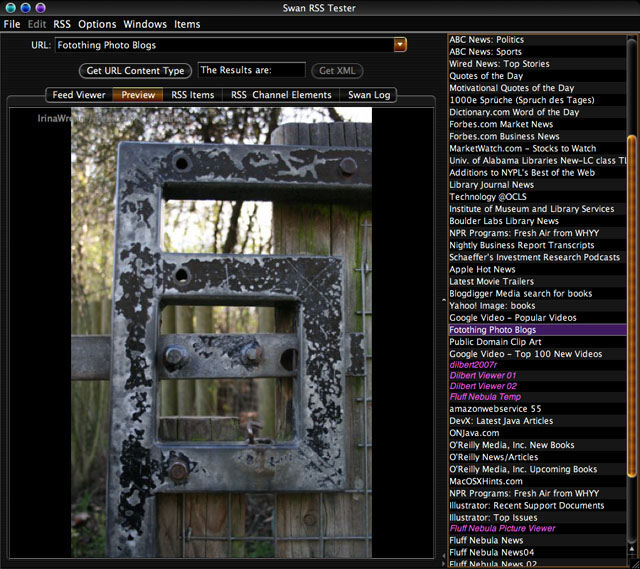Switch to the RSS Items tab

[x=193, y=95]
